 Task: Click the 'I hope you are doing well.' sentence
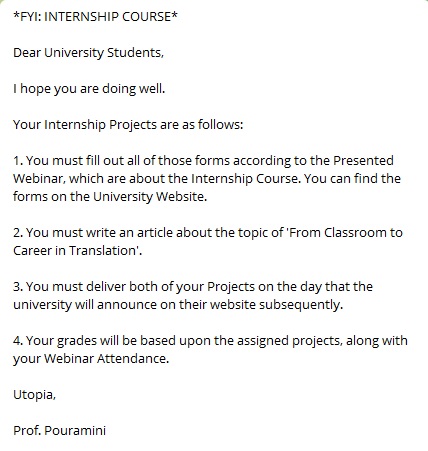click(89, 89)
